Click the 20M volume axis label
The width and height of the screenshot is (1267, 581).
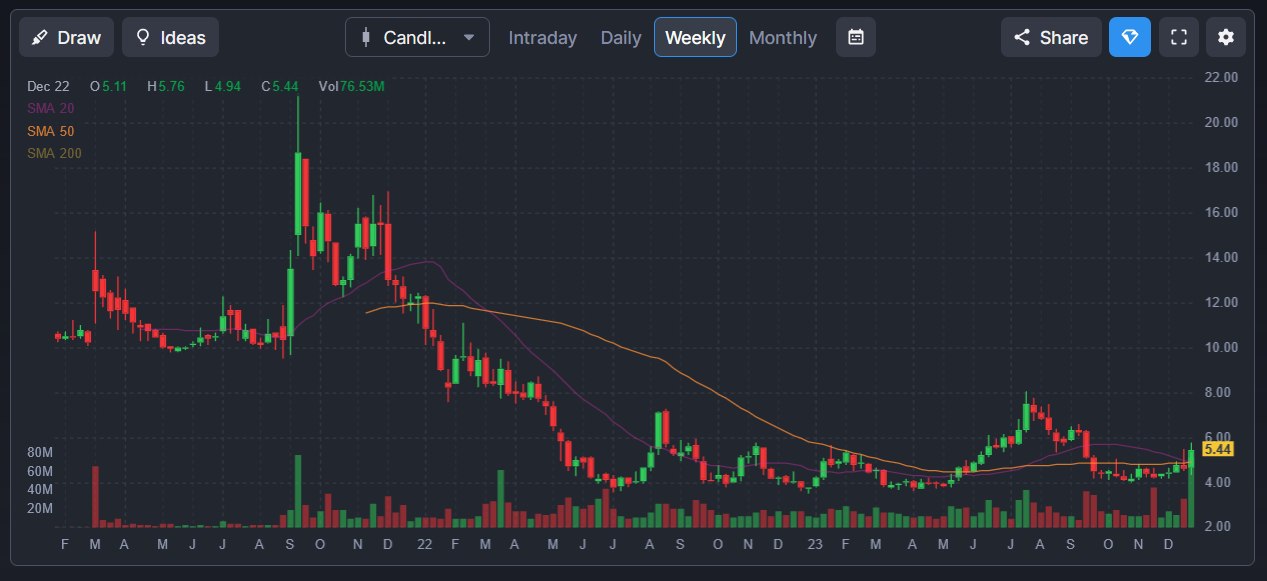pyautogui.click(x=40, y=508)
